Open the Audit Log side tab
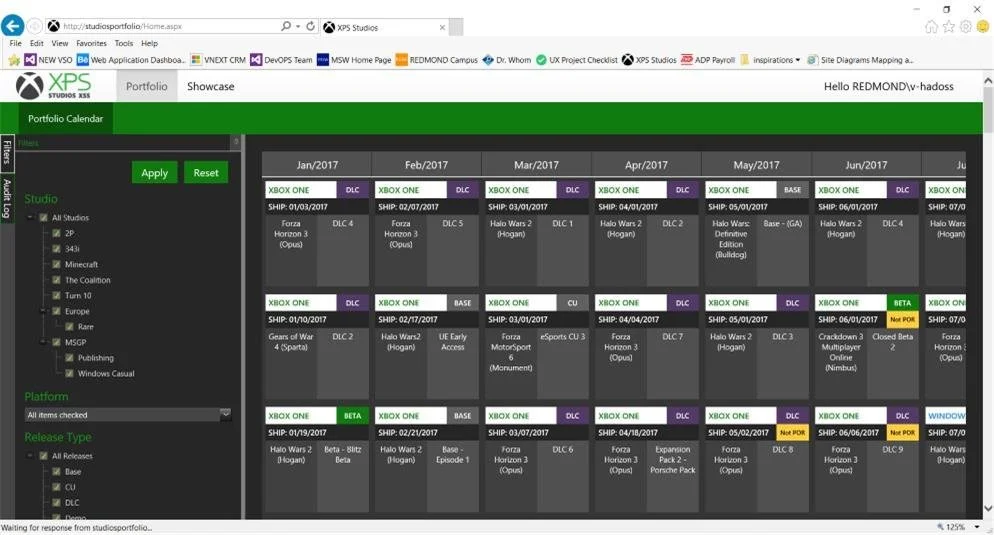Screen dimensions: 994x535 [7, 198]
